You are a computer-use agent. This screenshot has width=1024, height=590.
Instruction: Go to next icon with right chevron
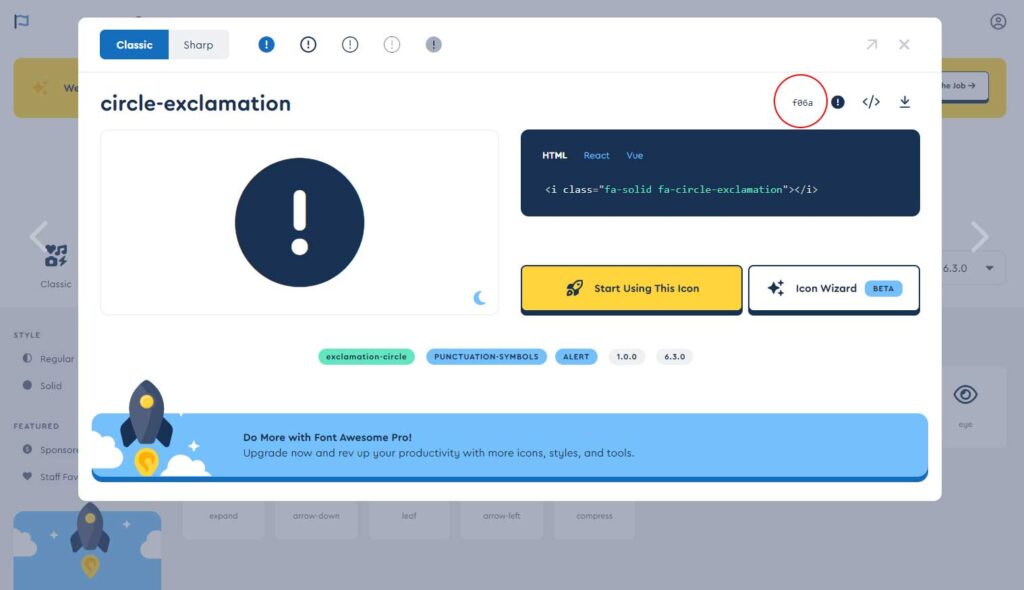[x=979, y=237]
